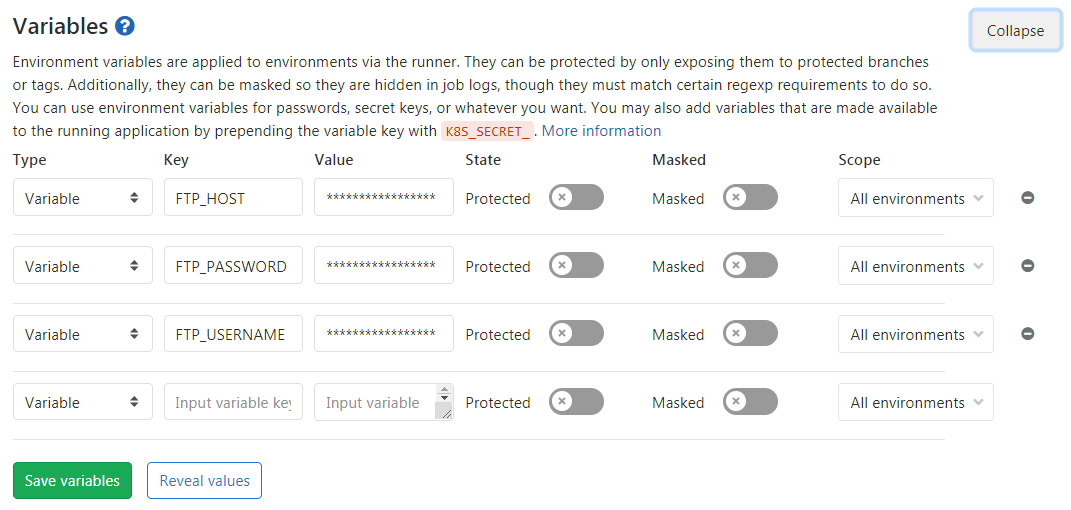Enable Masked switch for FTP_HOST
Screen dimensions: 1071x510
pos(750,198)
